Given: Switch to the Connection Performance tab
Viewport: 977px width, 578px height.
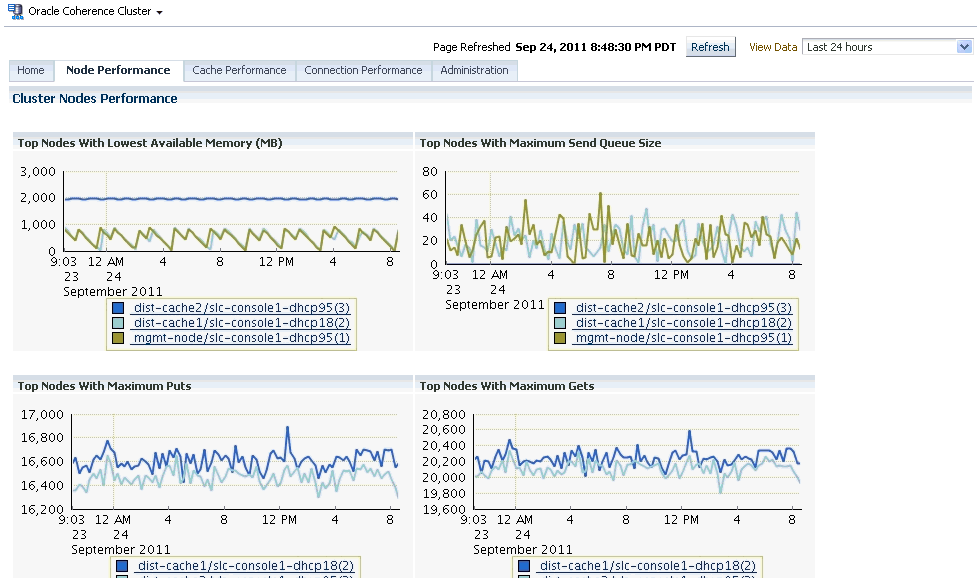Looking at the screenshot, I should (x=363, y=70).
